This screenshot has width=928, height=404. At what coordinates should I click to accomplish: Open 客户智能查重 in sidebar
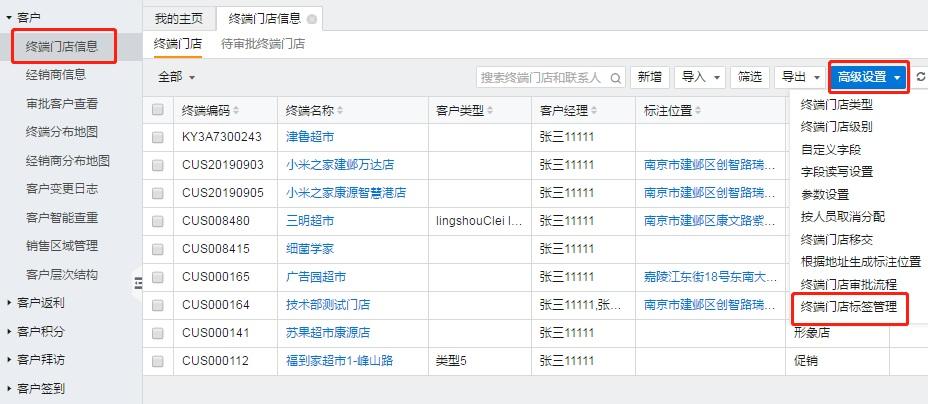[62, 217]
